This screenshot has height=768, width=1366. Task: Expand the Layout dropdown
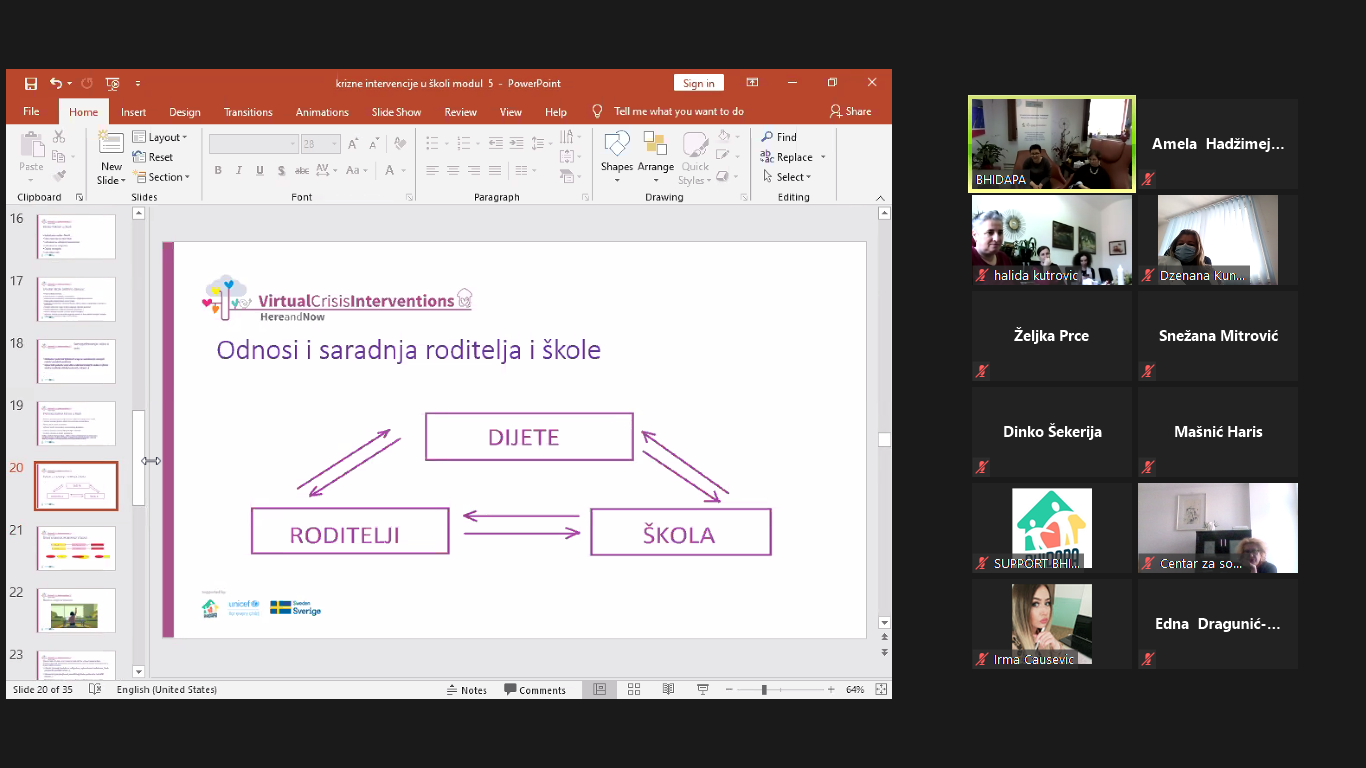(160, 137)
